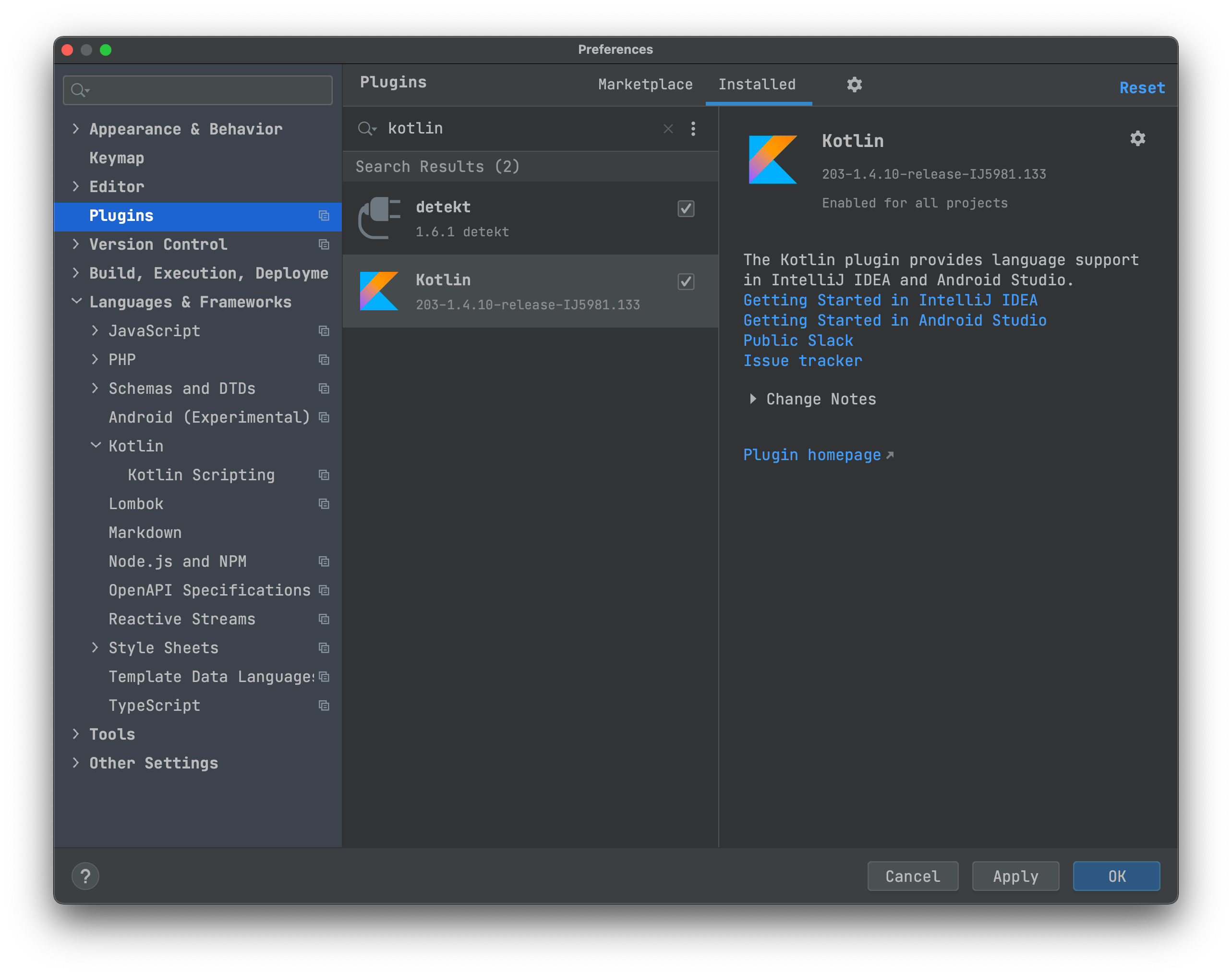This screenshot has width=1232, height=975.
Task: Expand the Other Settings section
Action: click(76, 763)
